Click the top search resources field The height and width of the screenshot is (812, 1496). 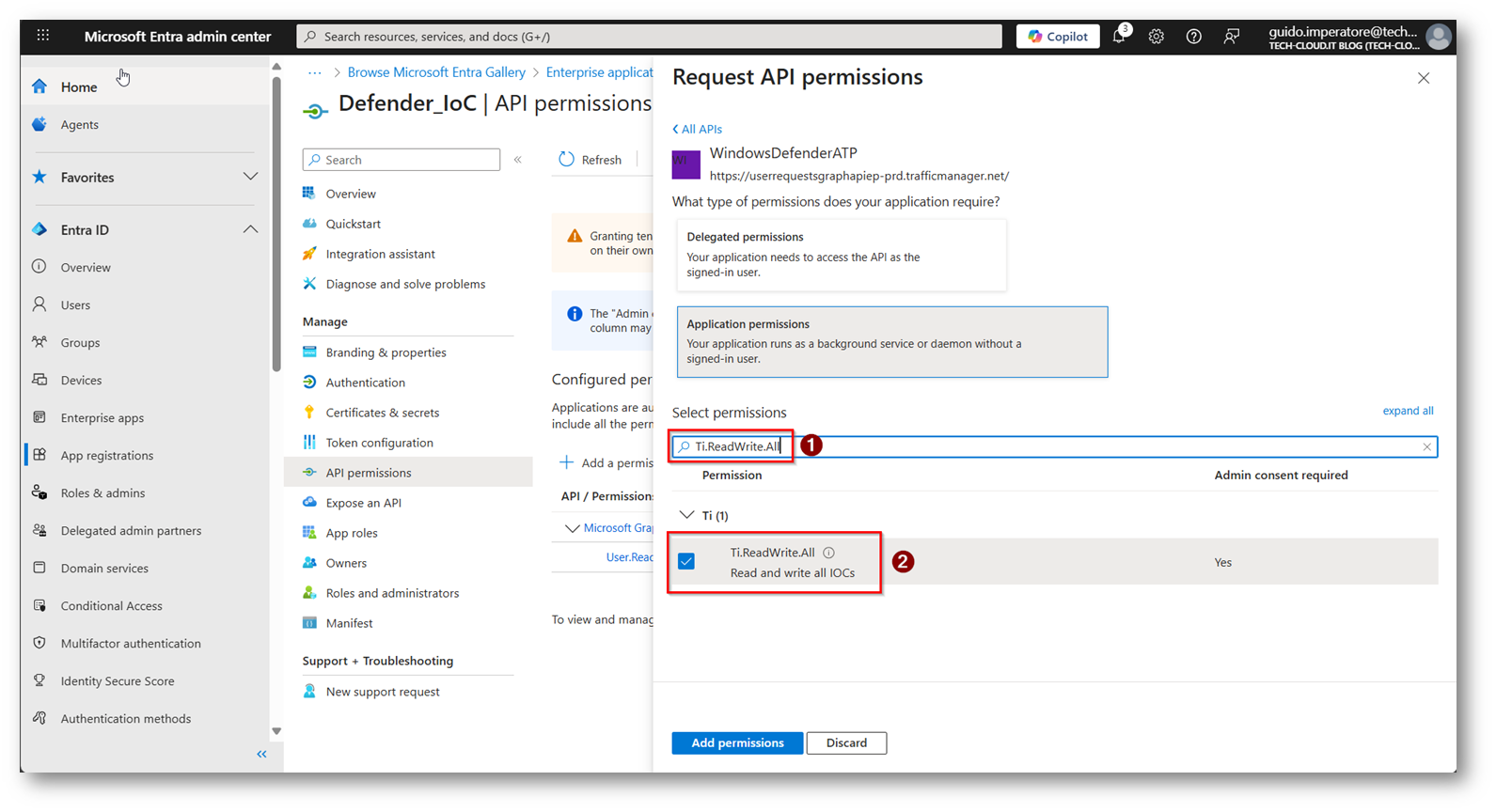point(649,37)
